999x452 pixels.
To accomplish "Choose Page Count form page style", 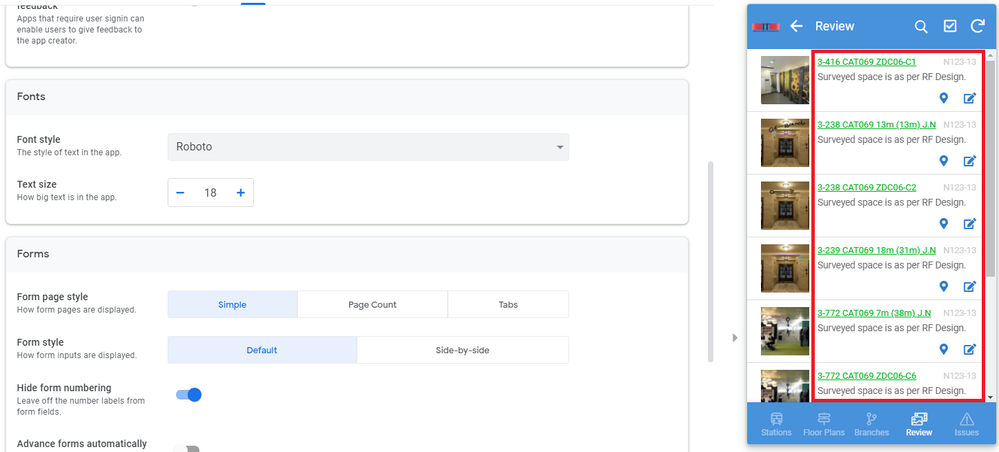I will pos(372,304).
